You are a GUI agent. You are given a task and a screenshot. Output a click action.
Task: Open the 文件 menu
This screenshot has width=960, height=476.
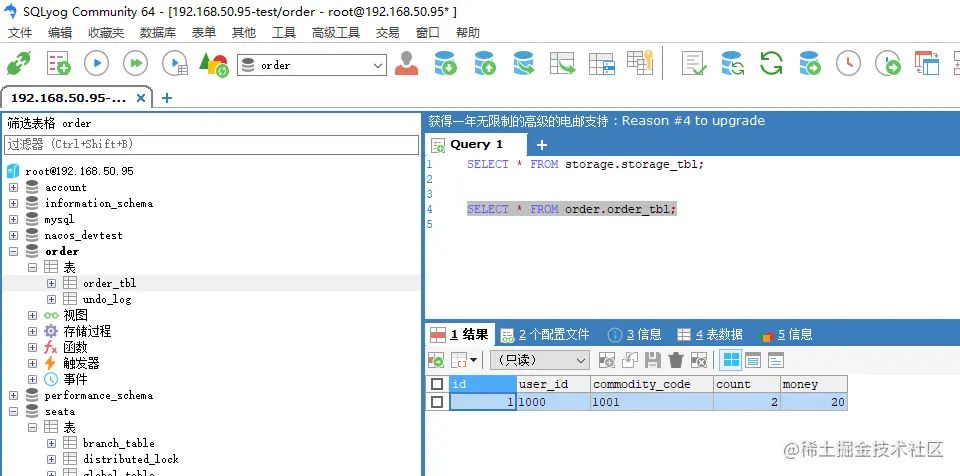20,33
